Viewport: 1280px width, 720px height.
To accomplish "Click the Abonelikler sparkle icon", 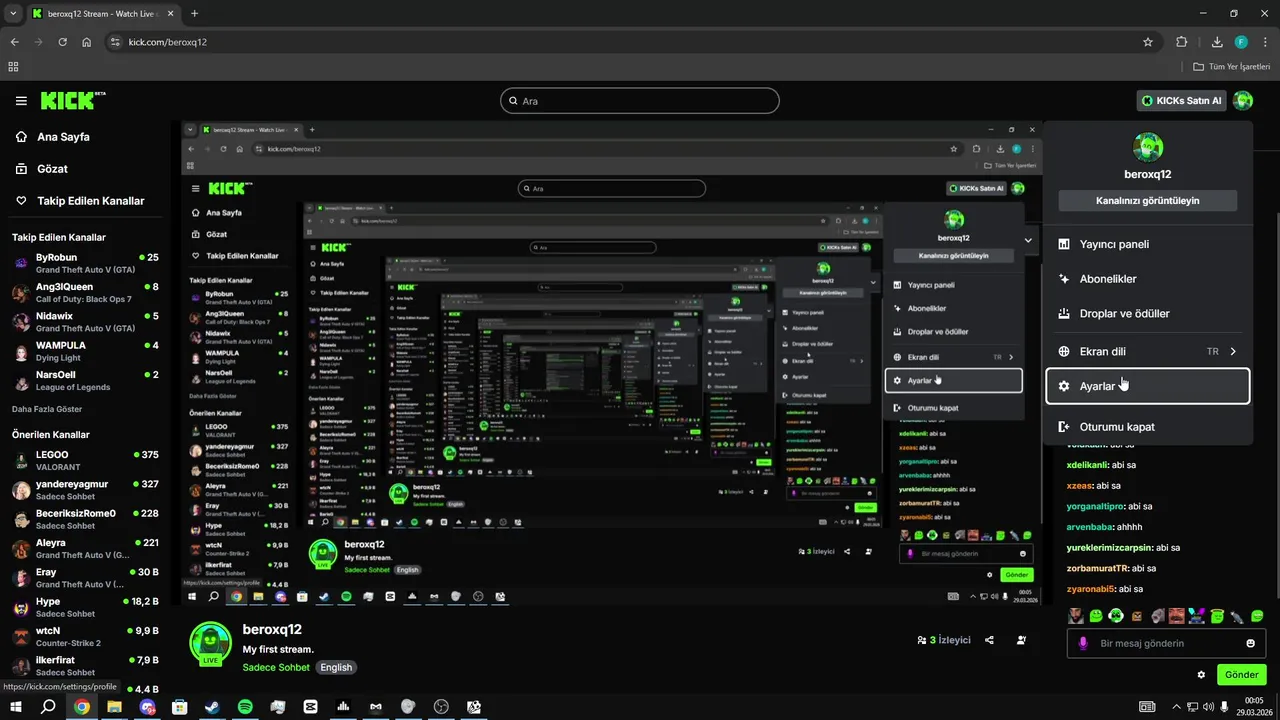I will 1064,279.
